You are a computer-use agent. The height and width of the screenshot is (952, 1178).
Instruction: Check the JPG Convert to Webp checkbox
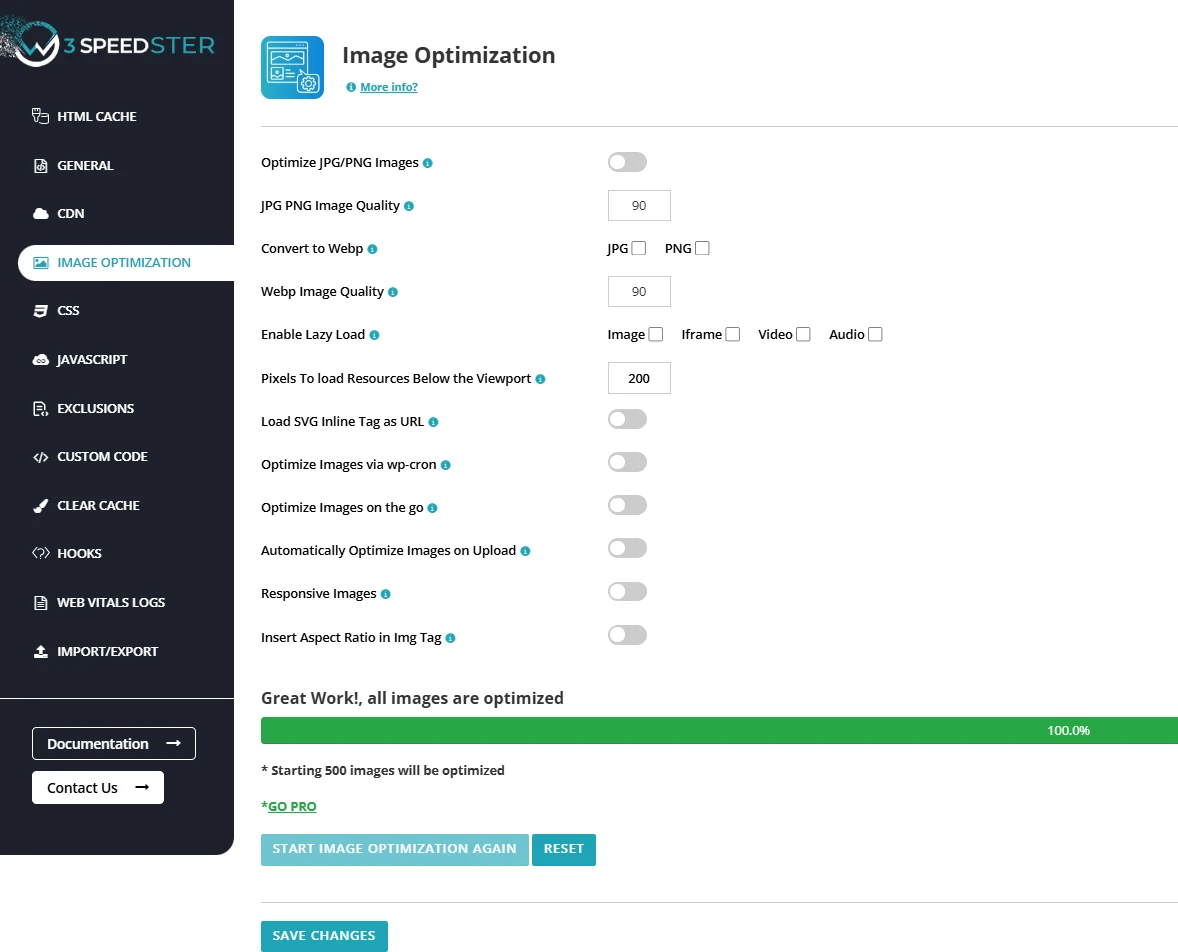639,248
